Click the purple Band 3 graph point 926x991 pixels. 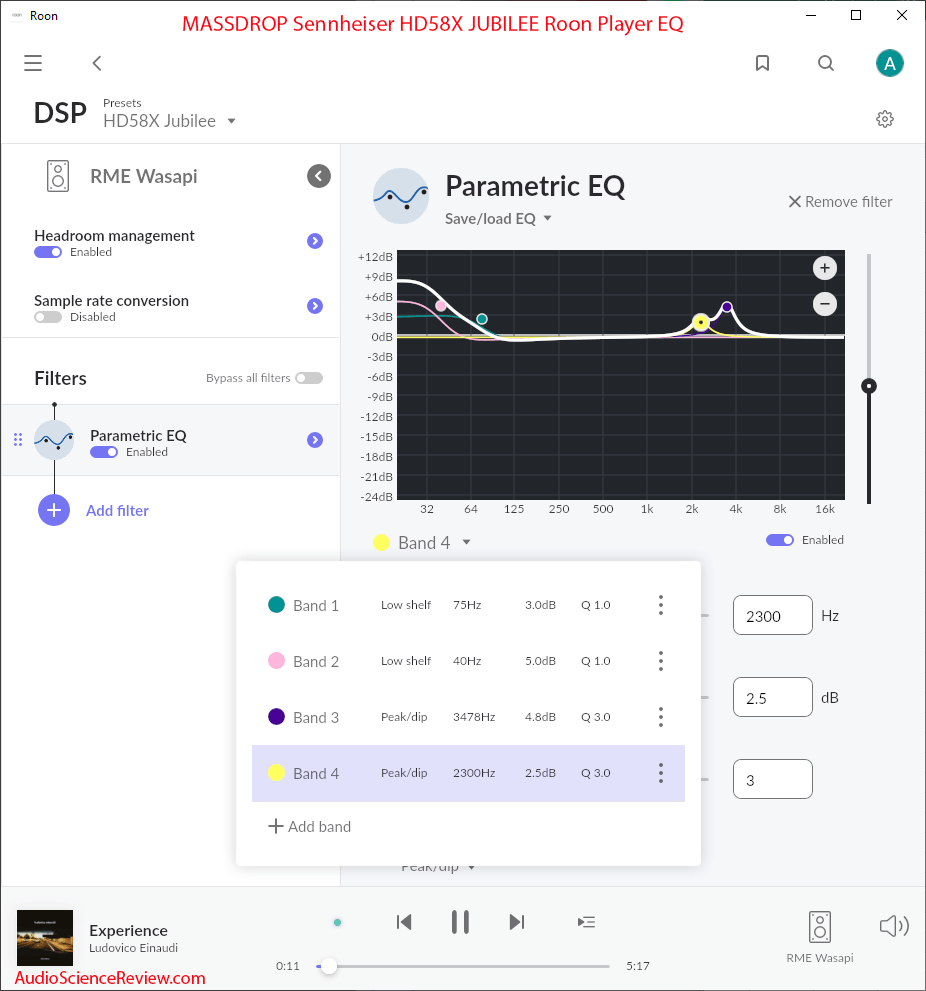pyautogui.click(x=727, y=307)
